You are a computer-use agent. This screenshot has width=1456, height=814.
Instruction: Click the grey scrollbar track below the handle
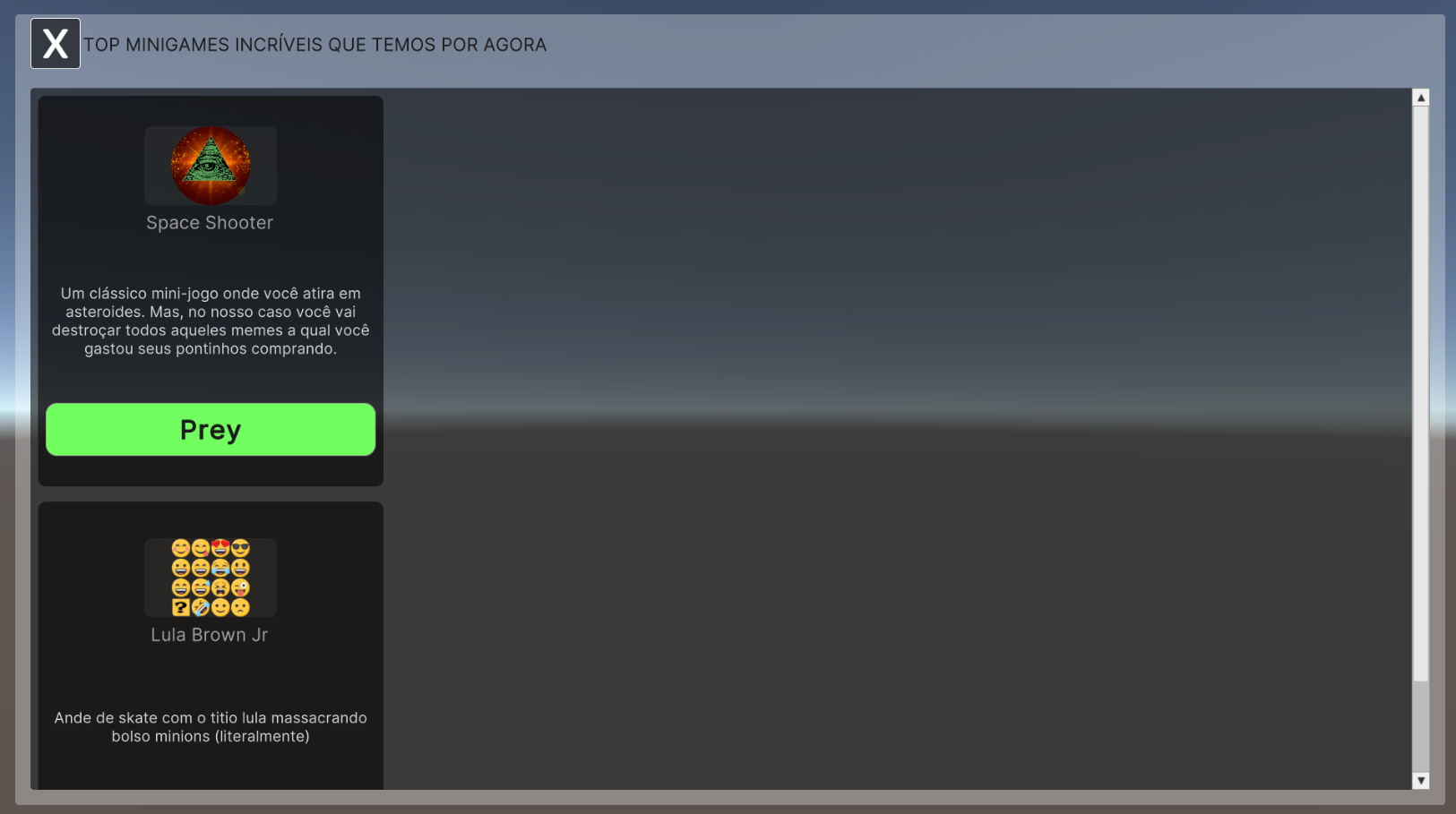click(x=1420, y=725)
